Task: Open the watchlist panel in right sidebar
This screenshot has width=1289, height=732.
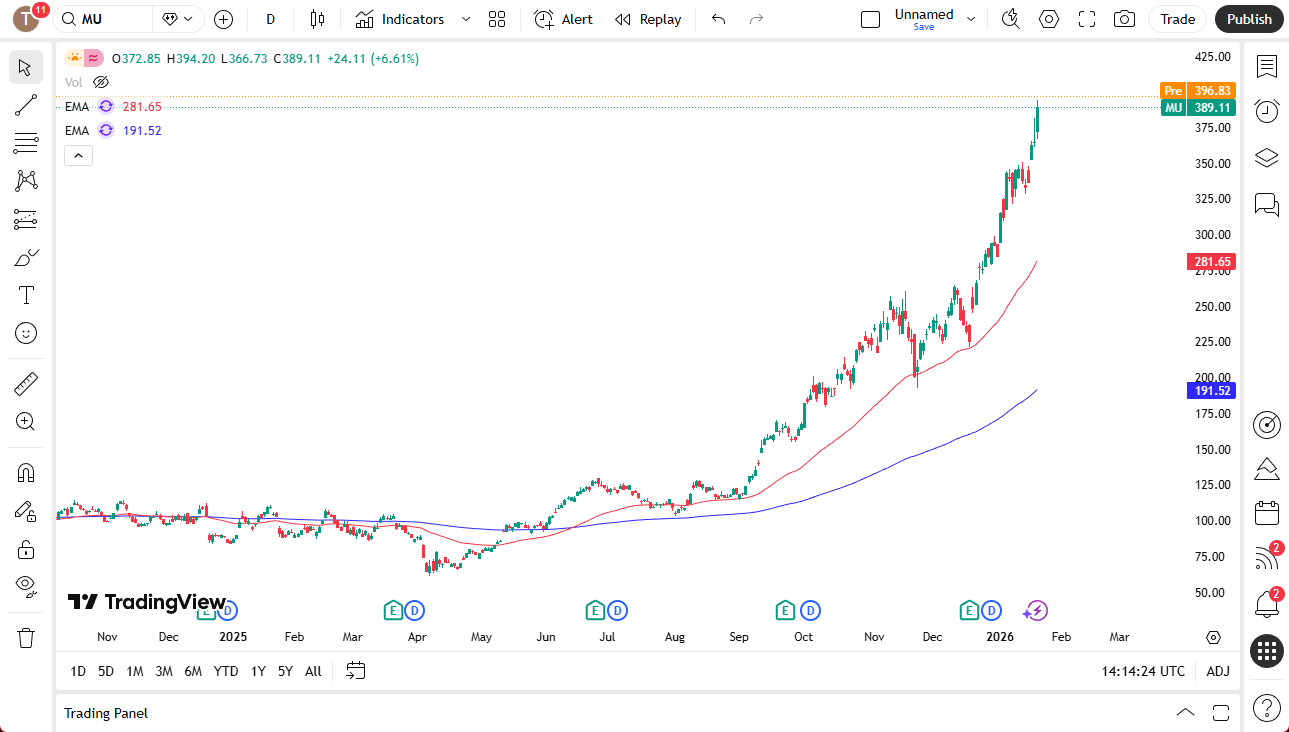Action: 1267,67
